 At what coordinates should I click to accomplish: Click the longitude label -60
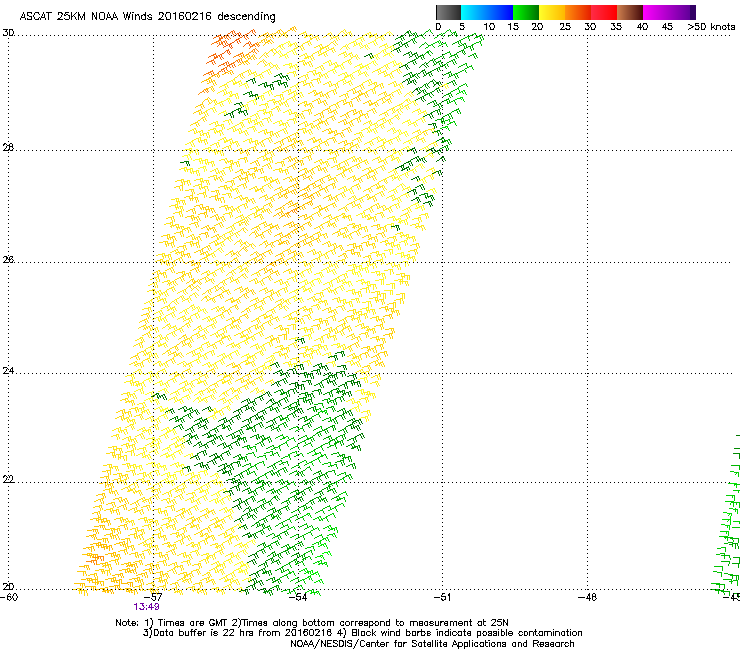[x=9, y=597]
